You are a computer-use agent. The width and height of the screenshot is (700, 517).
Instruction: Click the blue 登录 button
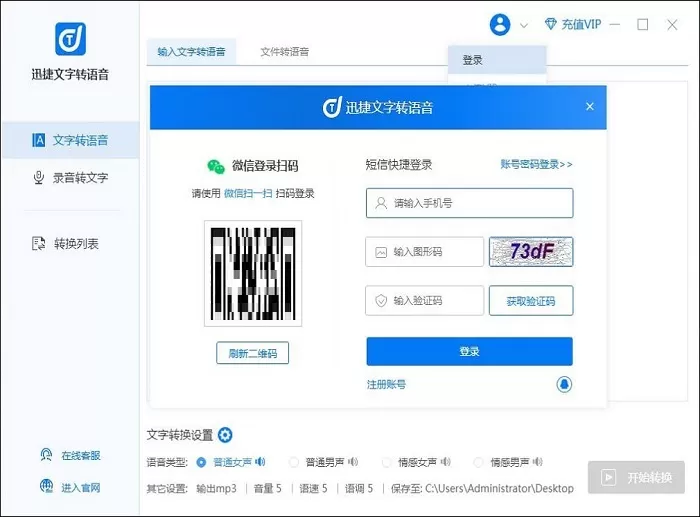pos(470,351)
